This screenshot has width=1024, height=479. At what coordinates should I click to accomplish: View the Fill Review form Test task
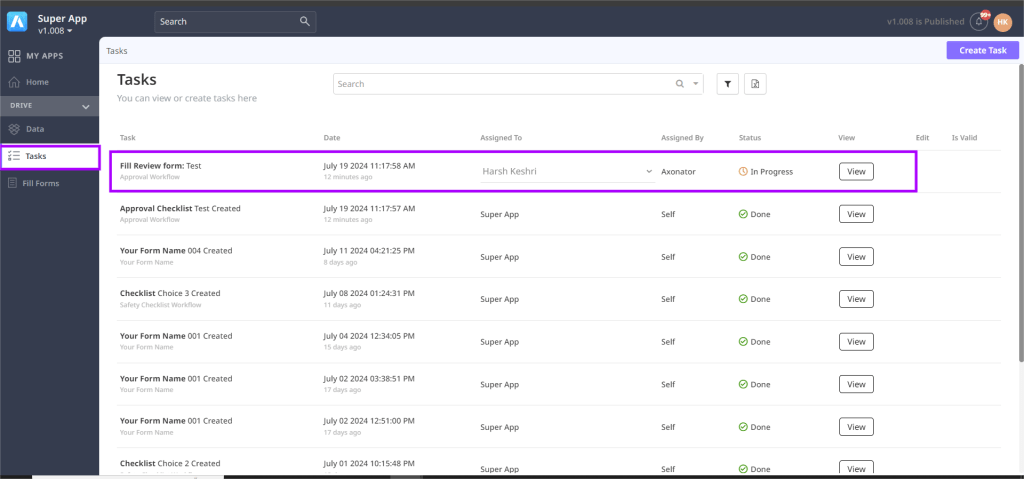coord(855,172)
